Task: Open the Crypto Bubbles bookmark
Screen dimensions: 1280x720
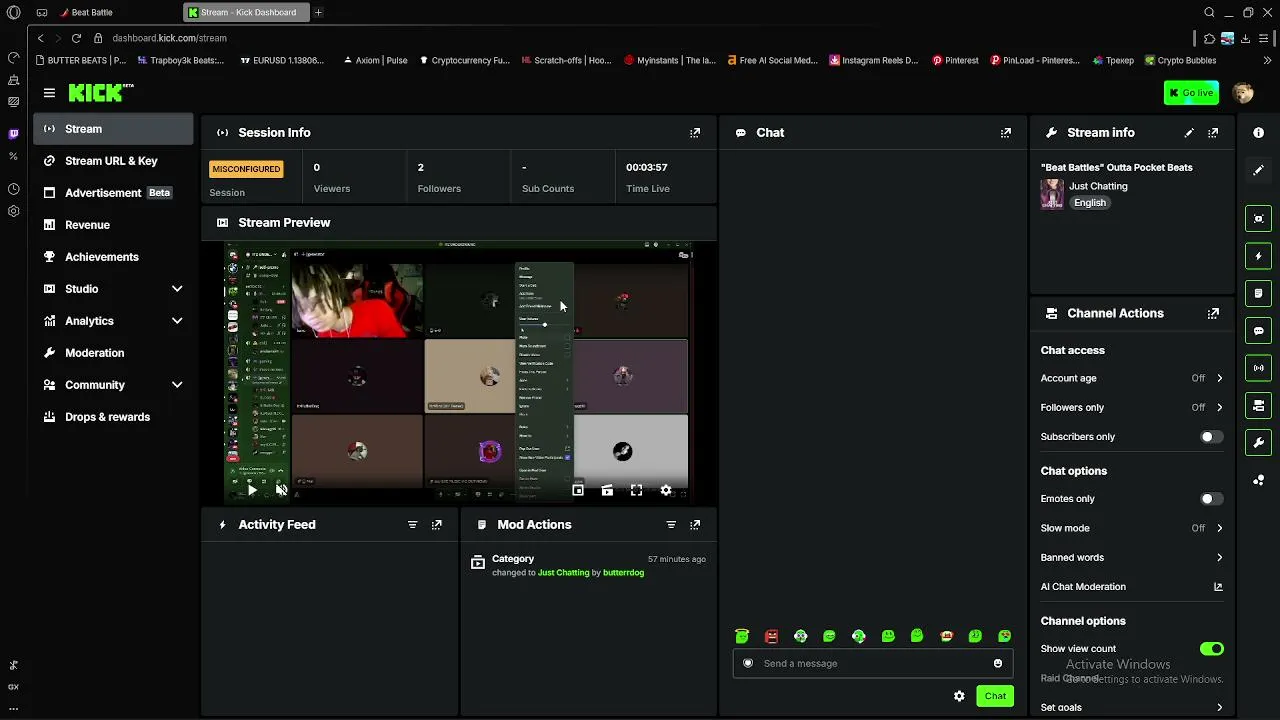Action: (1180, 61)
